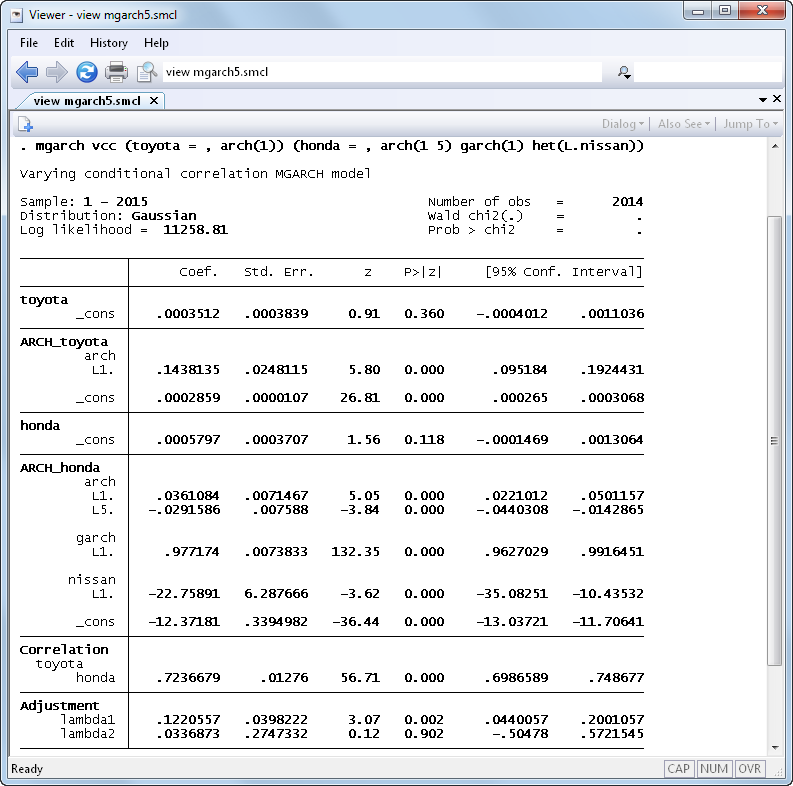Click z statistic 132.35
The width and height of the screenshot is (793, 786).
point(355,552)
